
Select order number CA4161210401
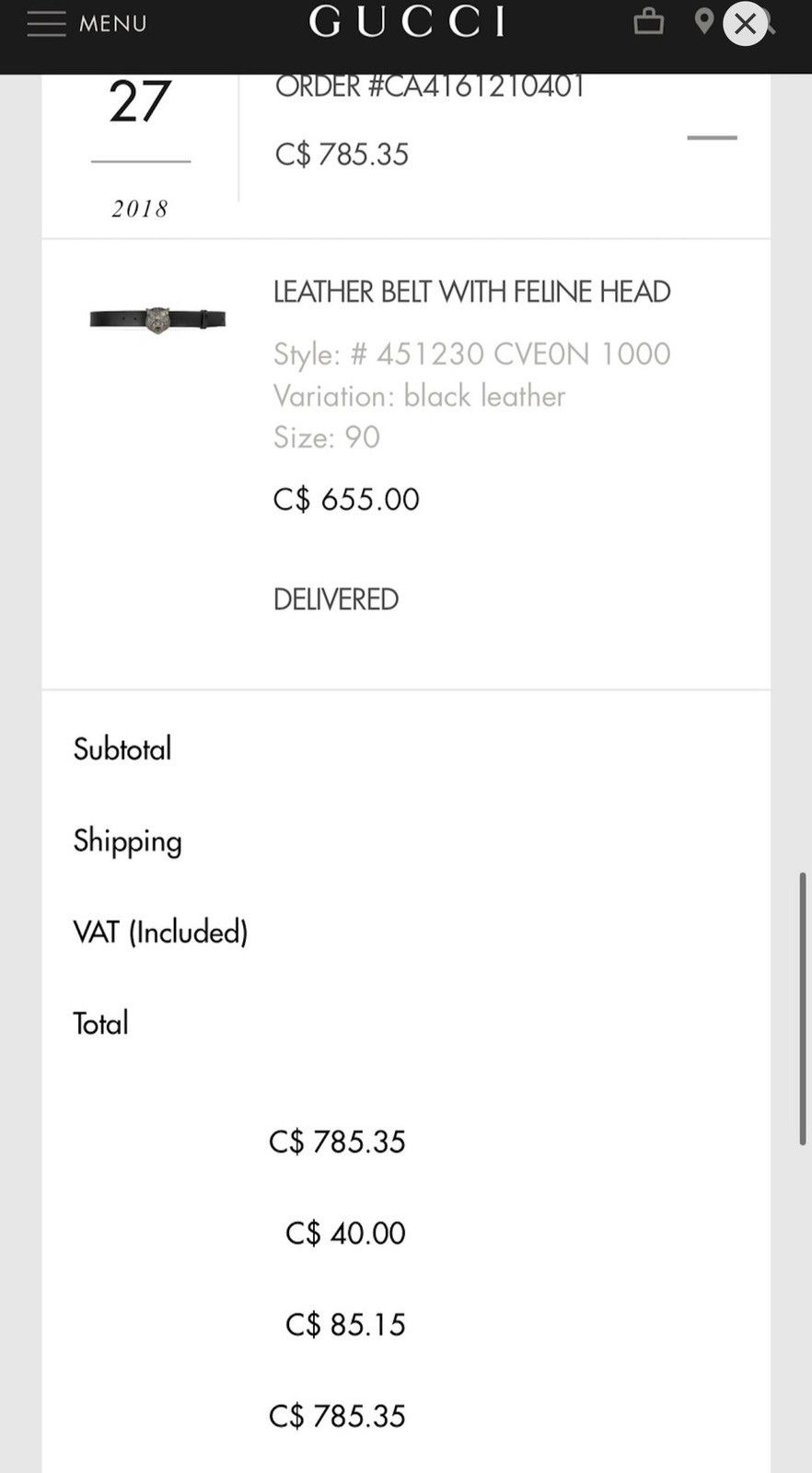[430, 87]
